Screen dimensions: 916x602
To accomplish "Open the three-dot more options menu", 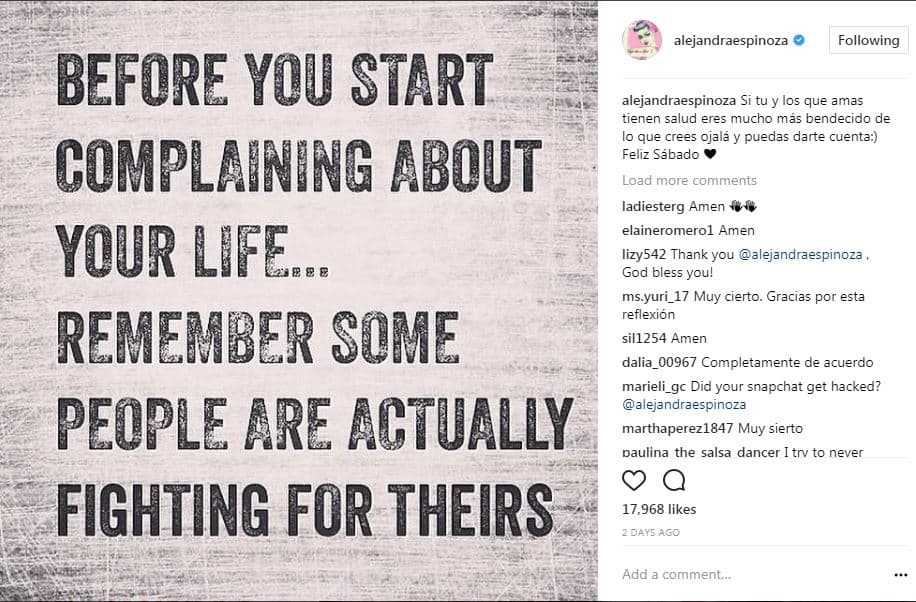I will (900, 575).
